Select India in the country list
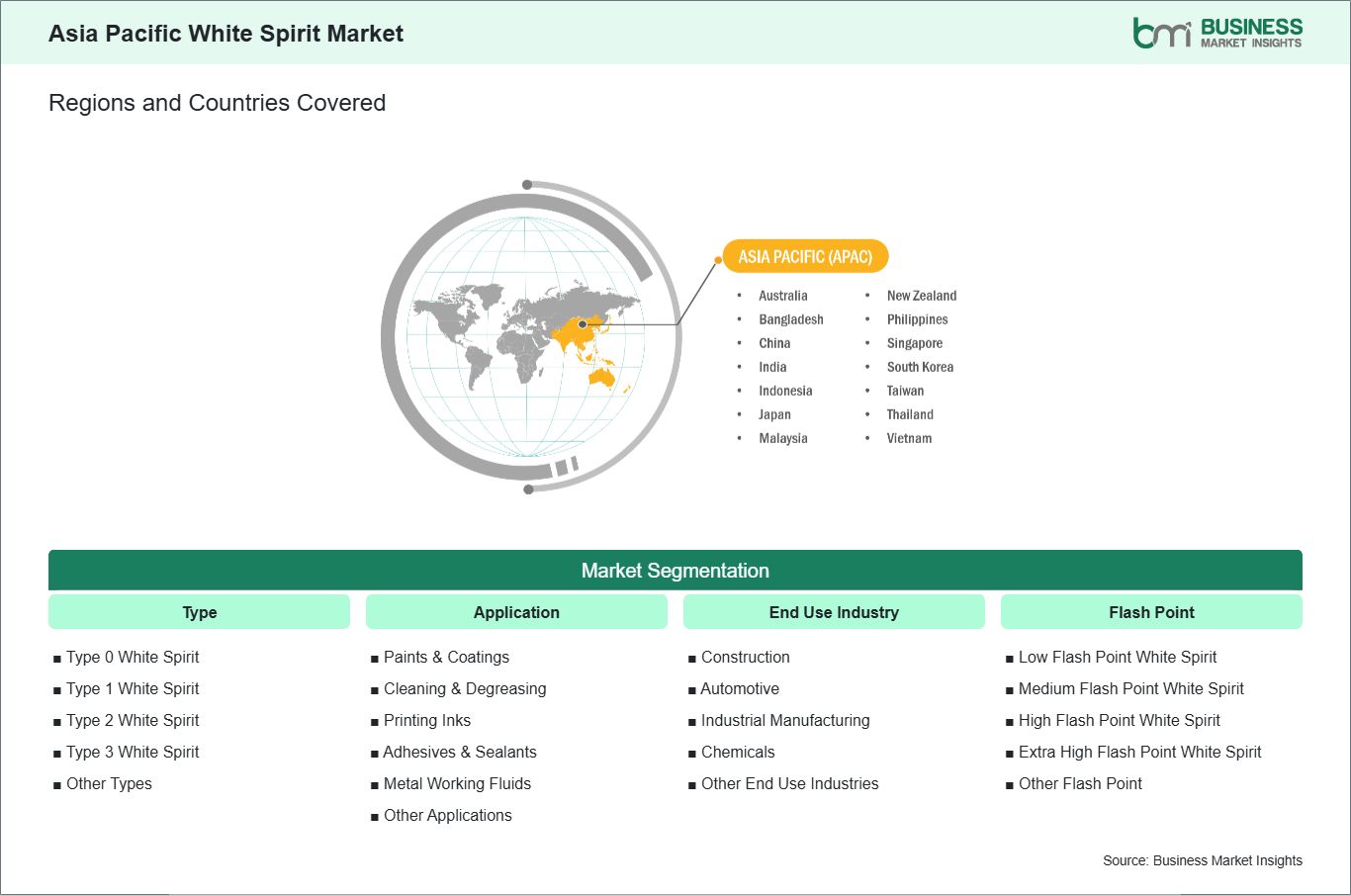This screenshot has height=896, width=1351. pyautogui.click(x=772, y=367)
